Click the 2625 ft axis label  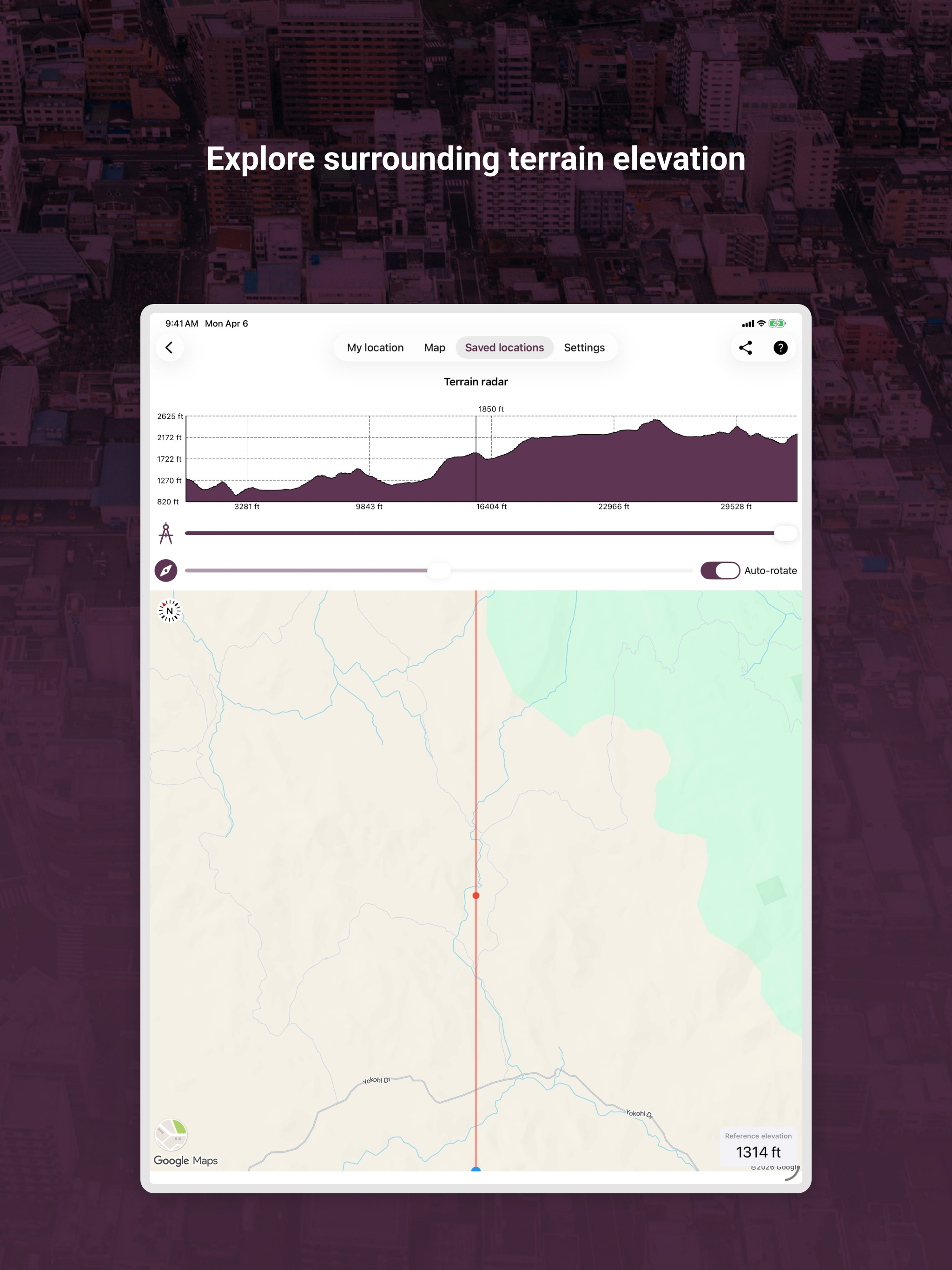point(170,416)
